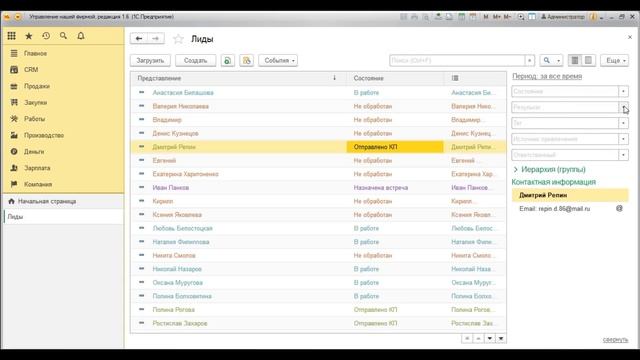
Task: Click the column settings icon in table header
Action: [455, 78]
